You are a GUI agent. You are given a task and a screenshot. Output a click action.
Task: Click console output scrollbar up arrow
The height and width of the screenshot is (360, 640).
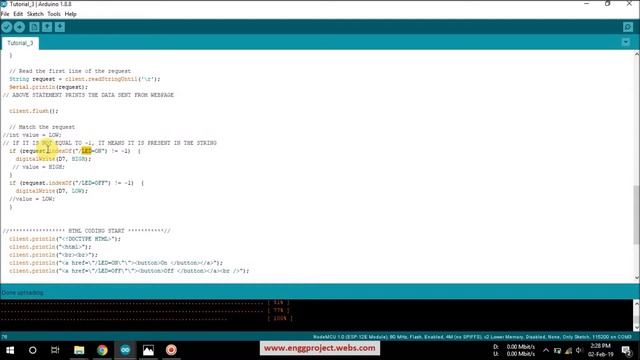636,303
